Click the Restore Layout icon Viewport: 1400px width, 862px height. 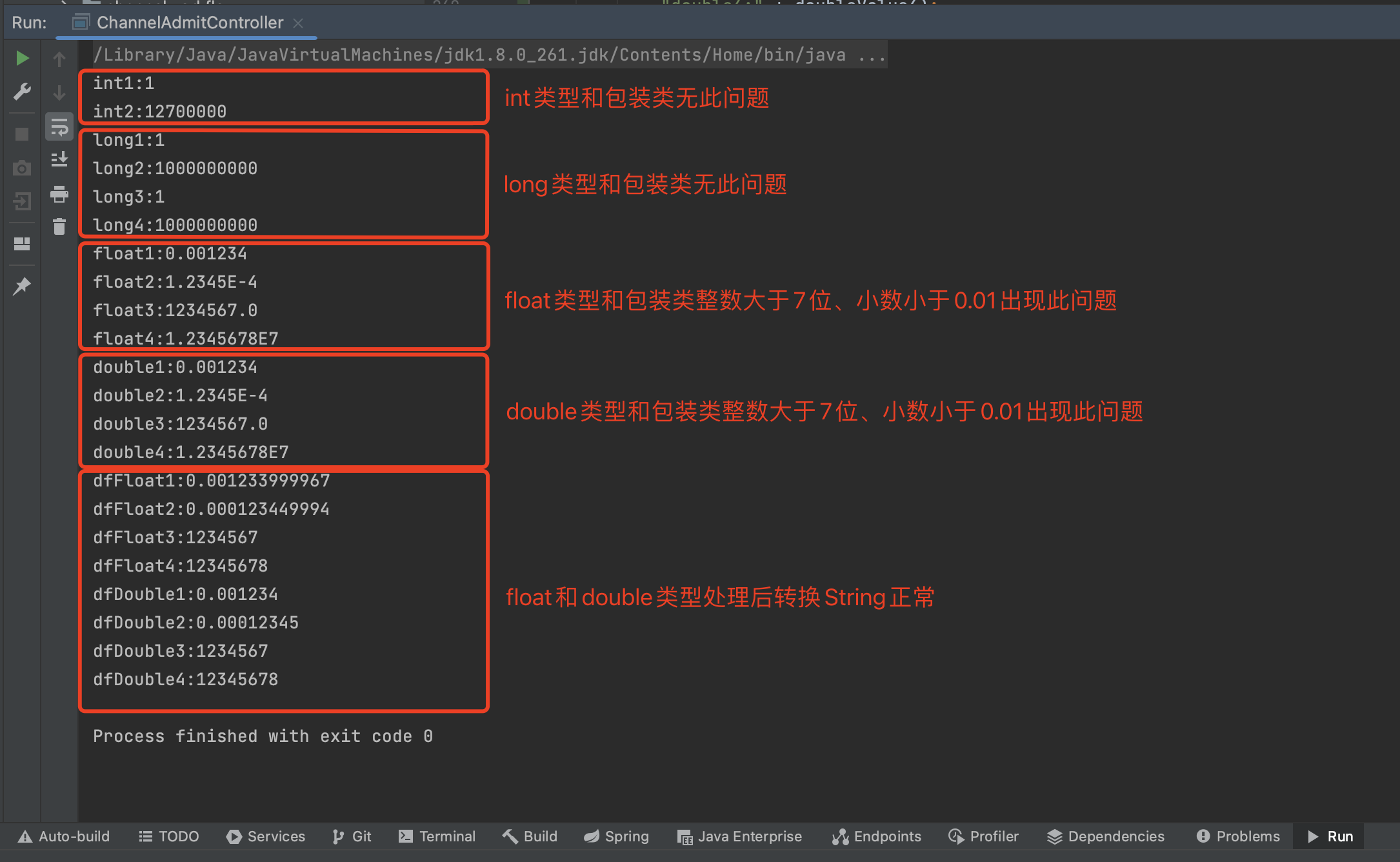click(22, 244)
